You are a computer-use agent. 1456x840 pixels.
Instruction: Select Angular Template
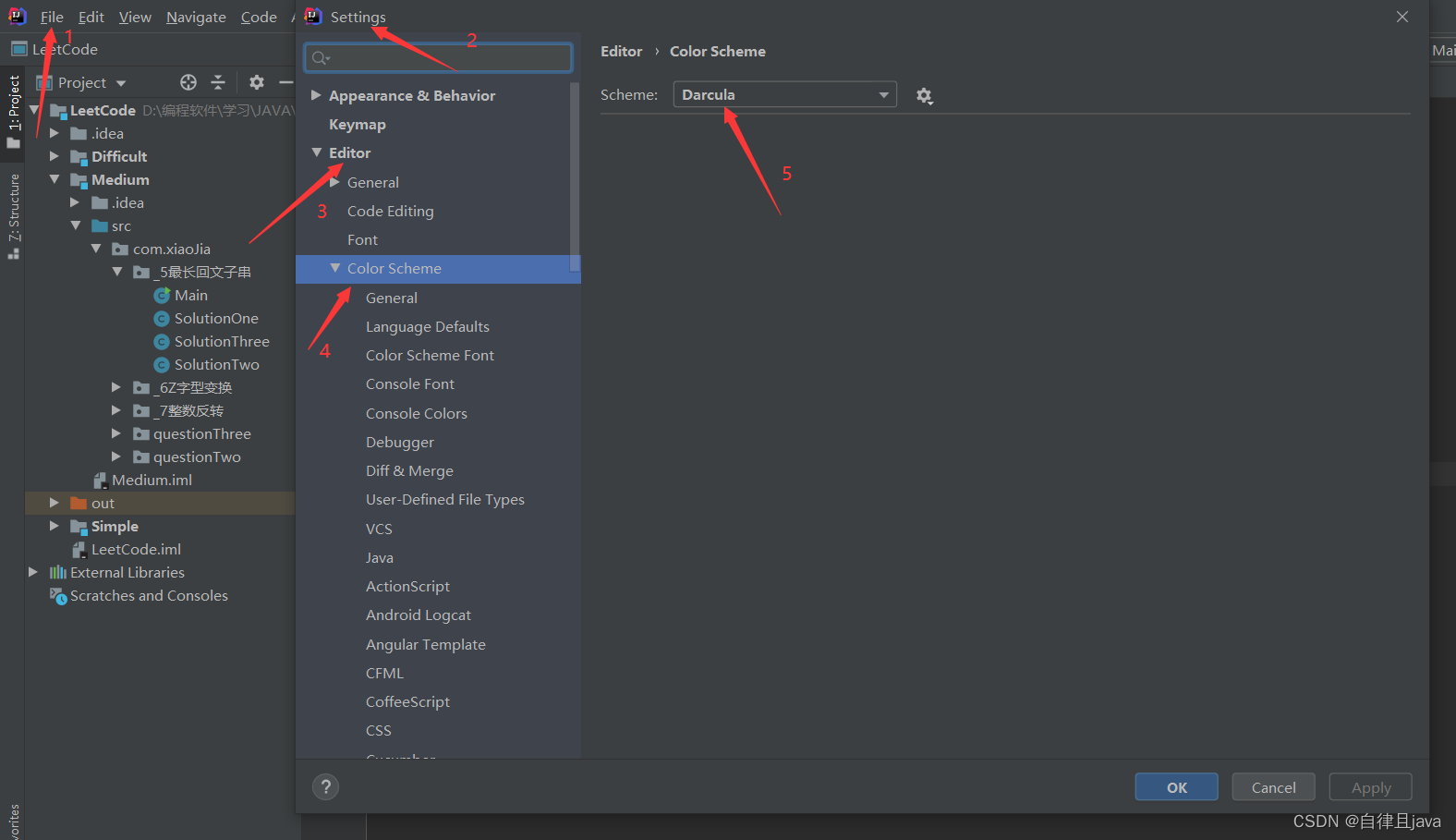pyautogui.click(x=426, y=644)
